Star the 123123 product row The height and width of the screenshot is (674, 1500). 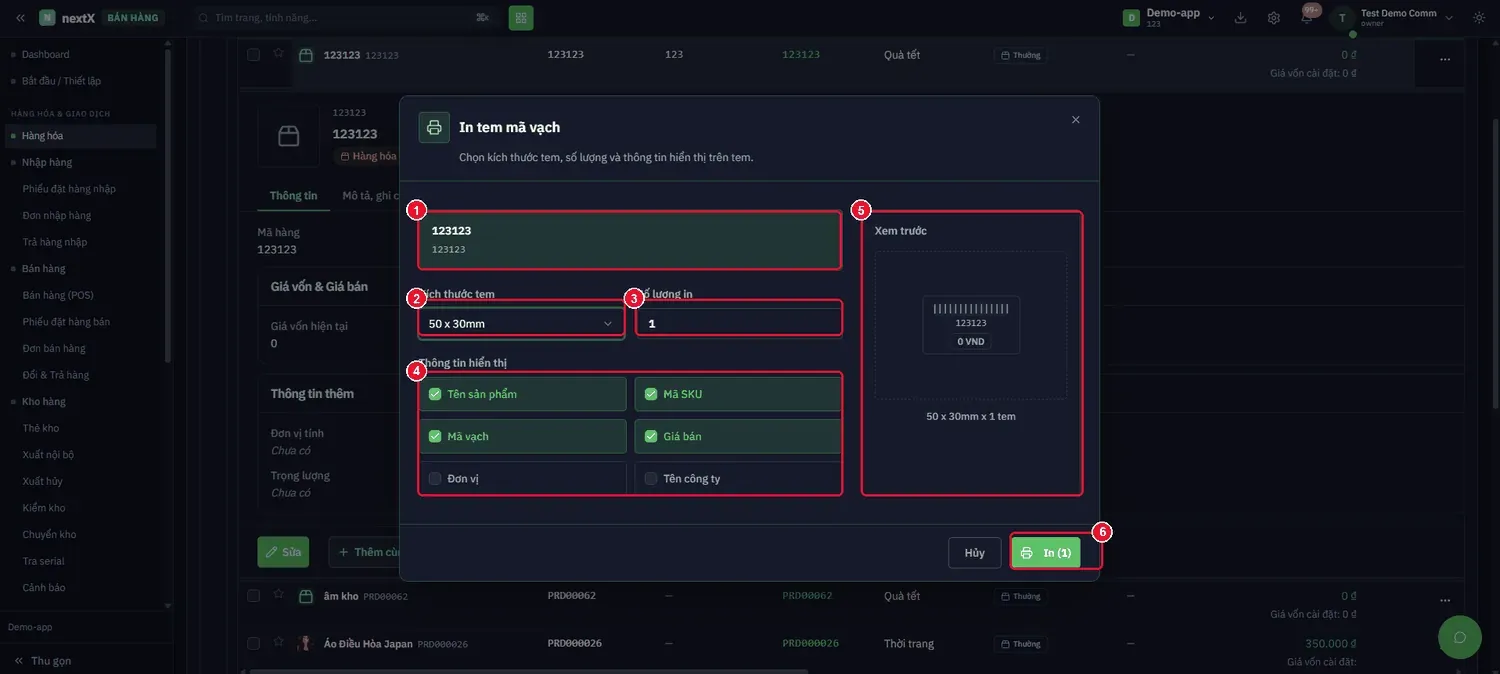coord(279,54)
